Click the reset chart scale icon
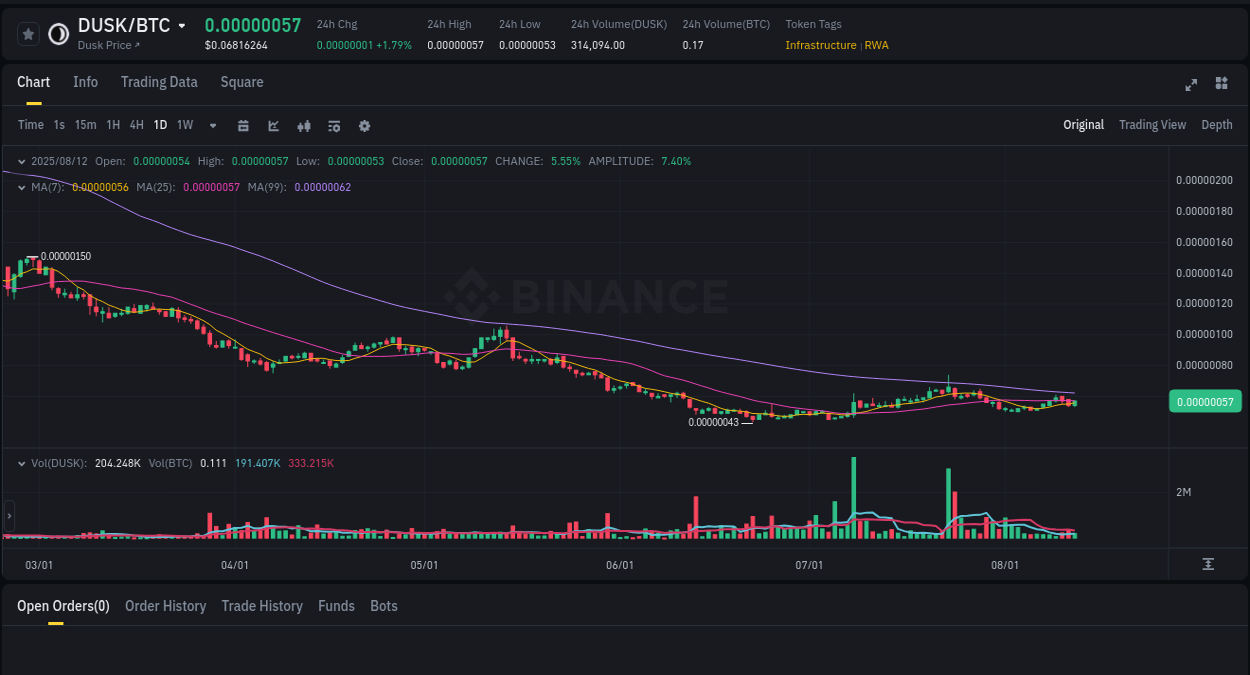 tap(1208, 565)
